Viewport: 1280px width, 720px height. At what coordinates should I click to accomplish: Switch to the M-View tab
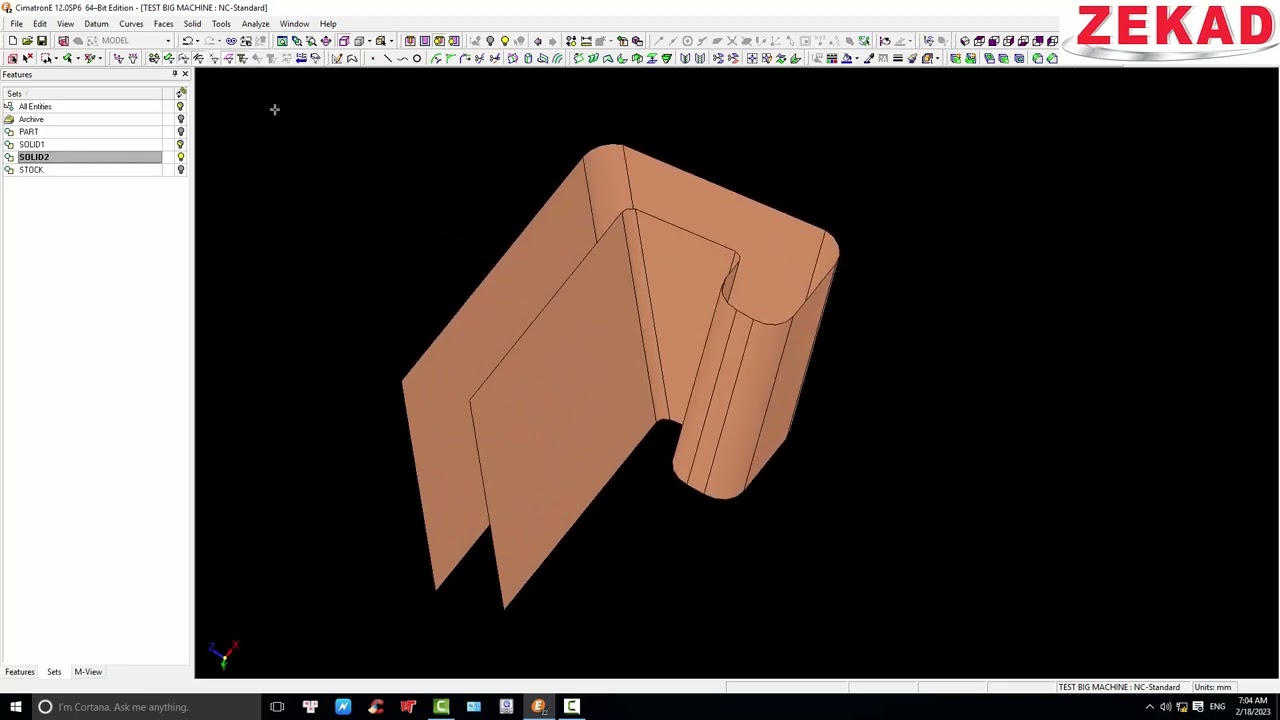[88, 672]
